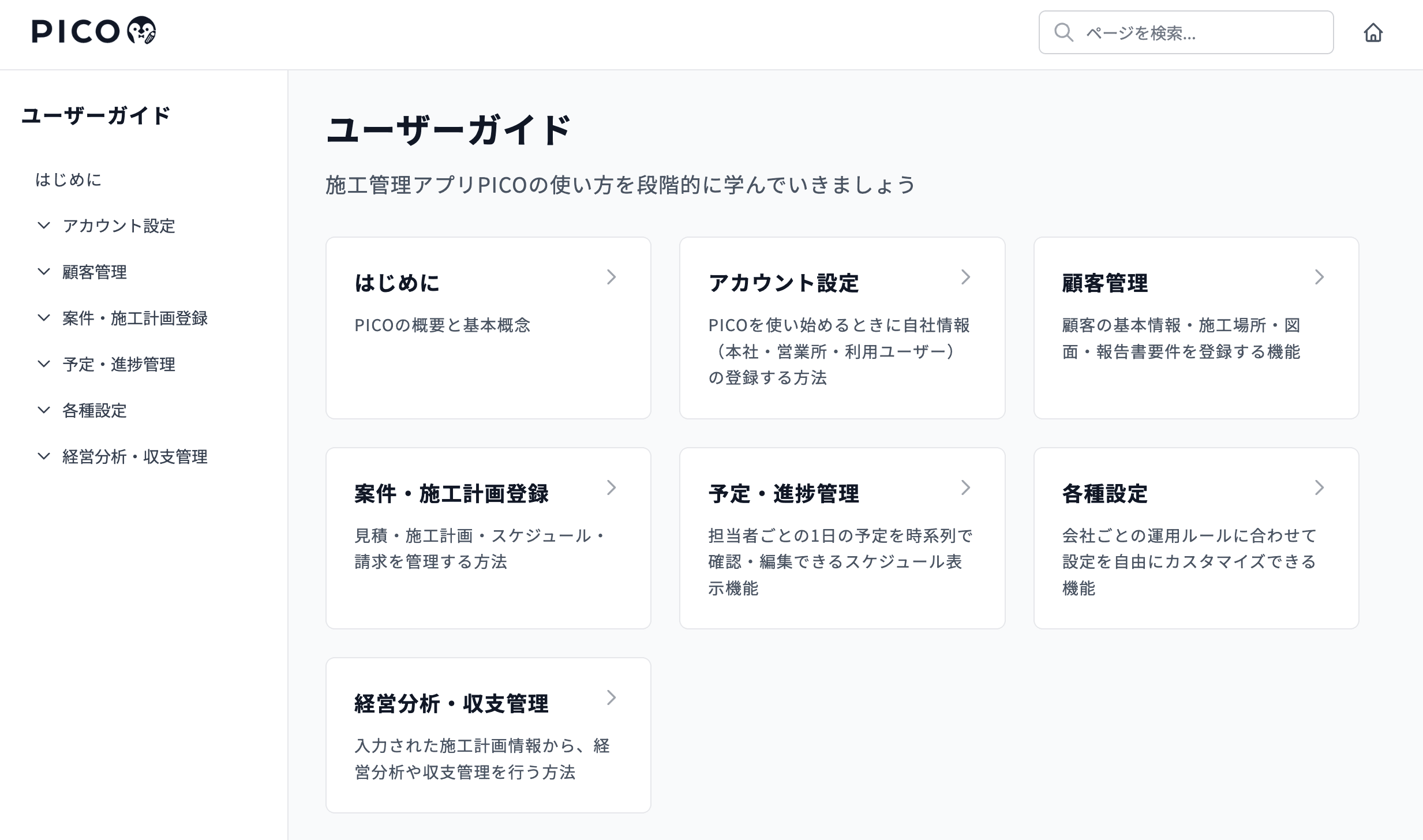Open the 各種設定 card title
Viewport: 1423px width, 840px height.
pyautogui.click(x=1105, y=494)
